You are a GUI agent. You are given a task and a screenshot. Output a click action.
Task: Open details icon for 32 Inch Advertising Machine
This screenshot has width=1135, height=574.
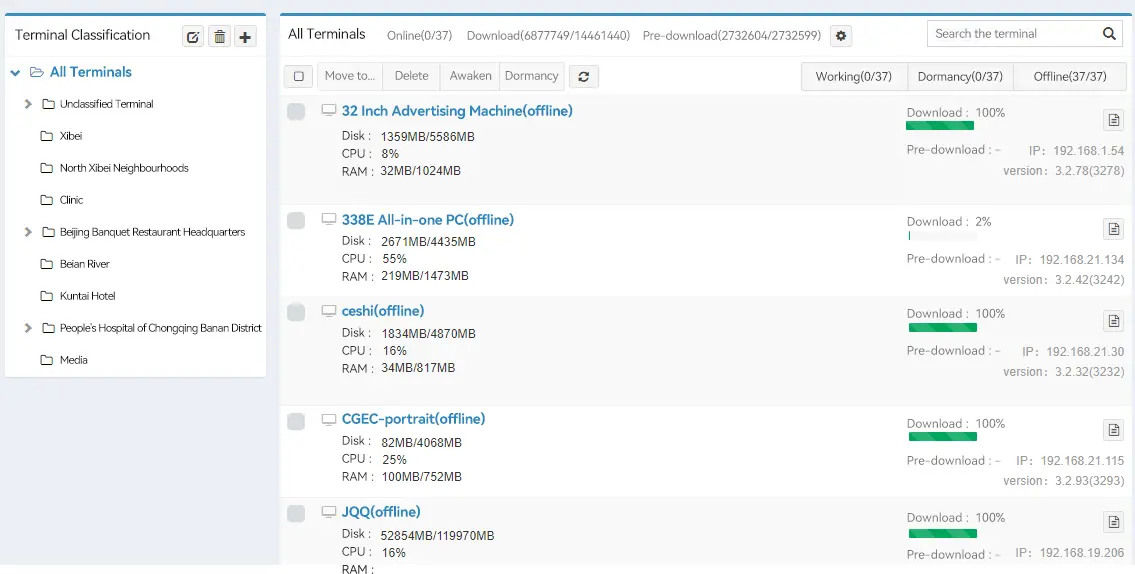pos(1113,120)
